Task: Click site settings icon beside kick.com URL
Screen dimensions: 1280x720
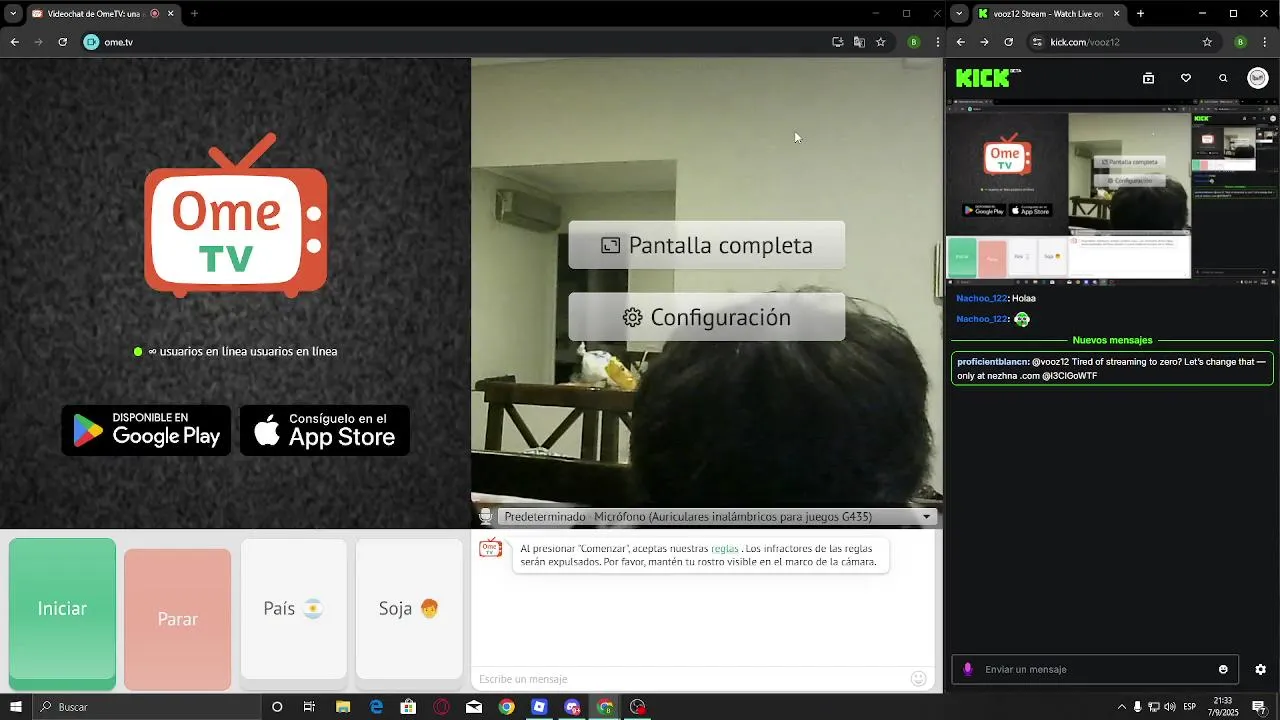Action: tap(1037, 42)
